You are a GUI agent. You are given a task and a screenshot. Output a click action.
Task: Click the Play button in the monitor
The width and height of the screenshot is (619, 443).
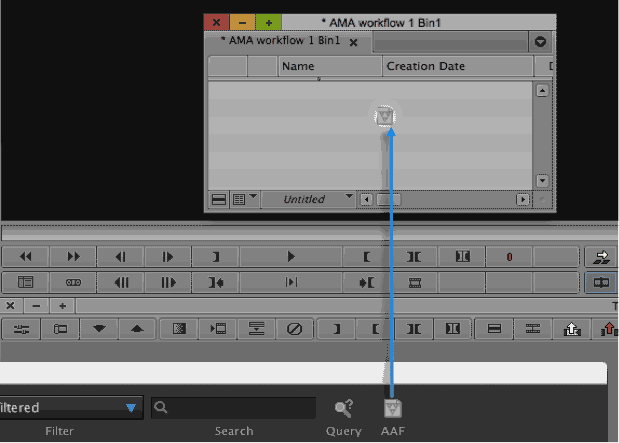(291, 257)
